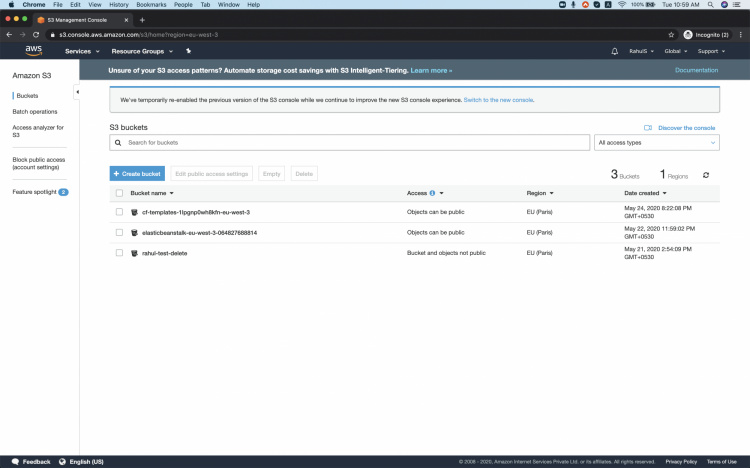Open the Bookmarks menu in menu bar

tap(151, 5)
